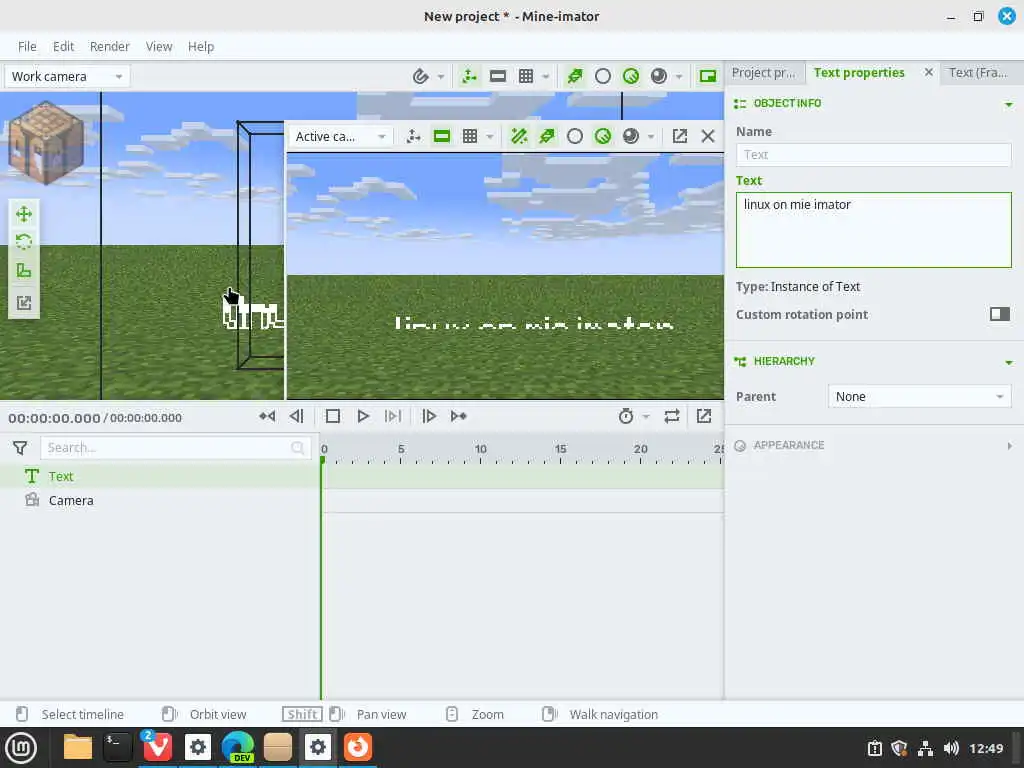The width and height of the screenshot is (1024, 768).
Task: Pop out the timeline panel
Action: [x=704, y=416]
